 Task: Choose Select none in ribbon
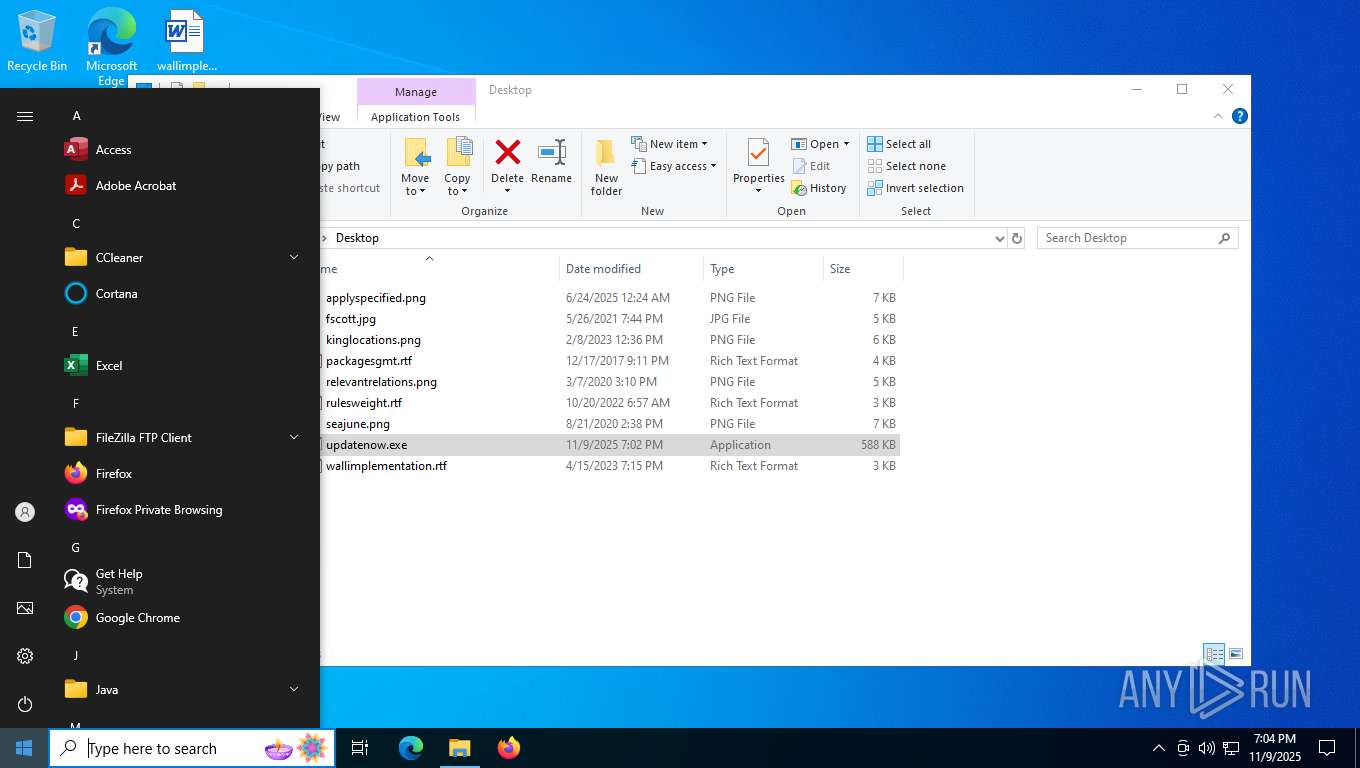tap(906, 166)
